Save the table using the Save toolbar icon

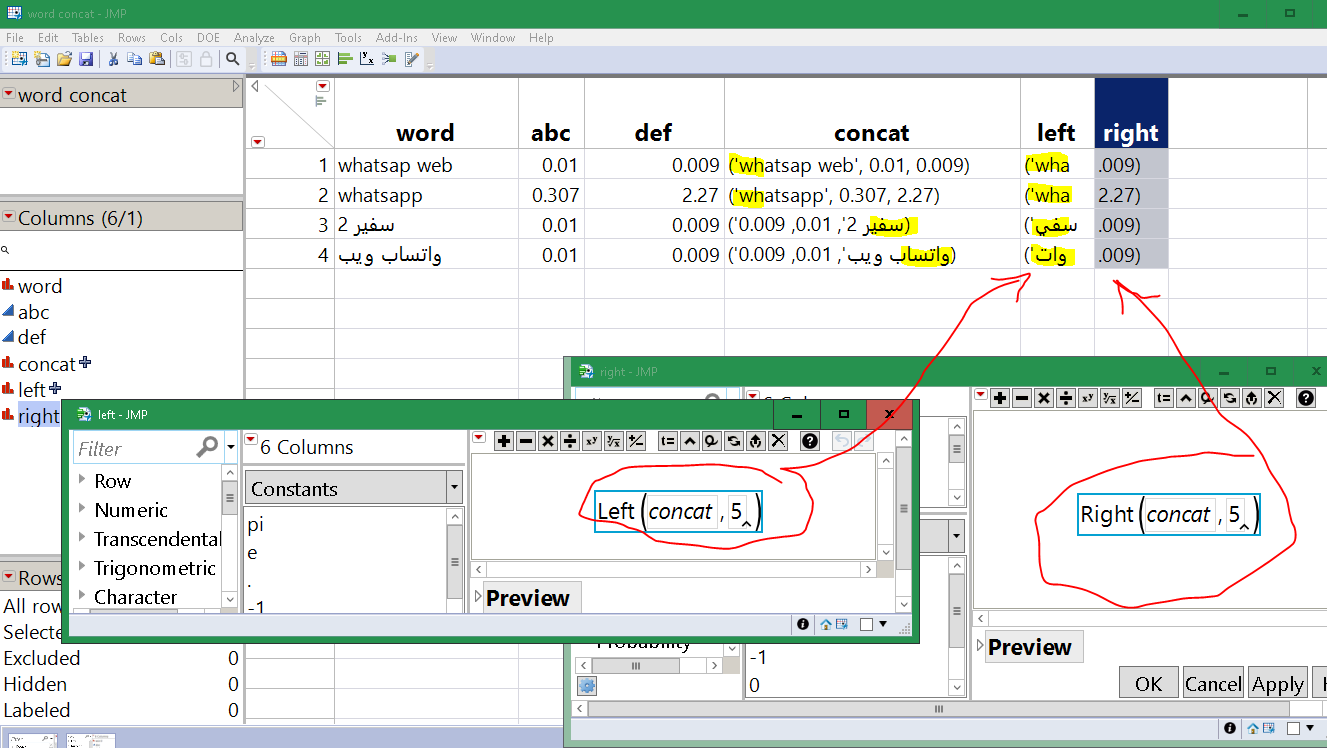86,59
